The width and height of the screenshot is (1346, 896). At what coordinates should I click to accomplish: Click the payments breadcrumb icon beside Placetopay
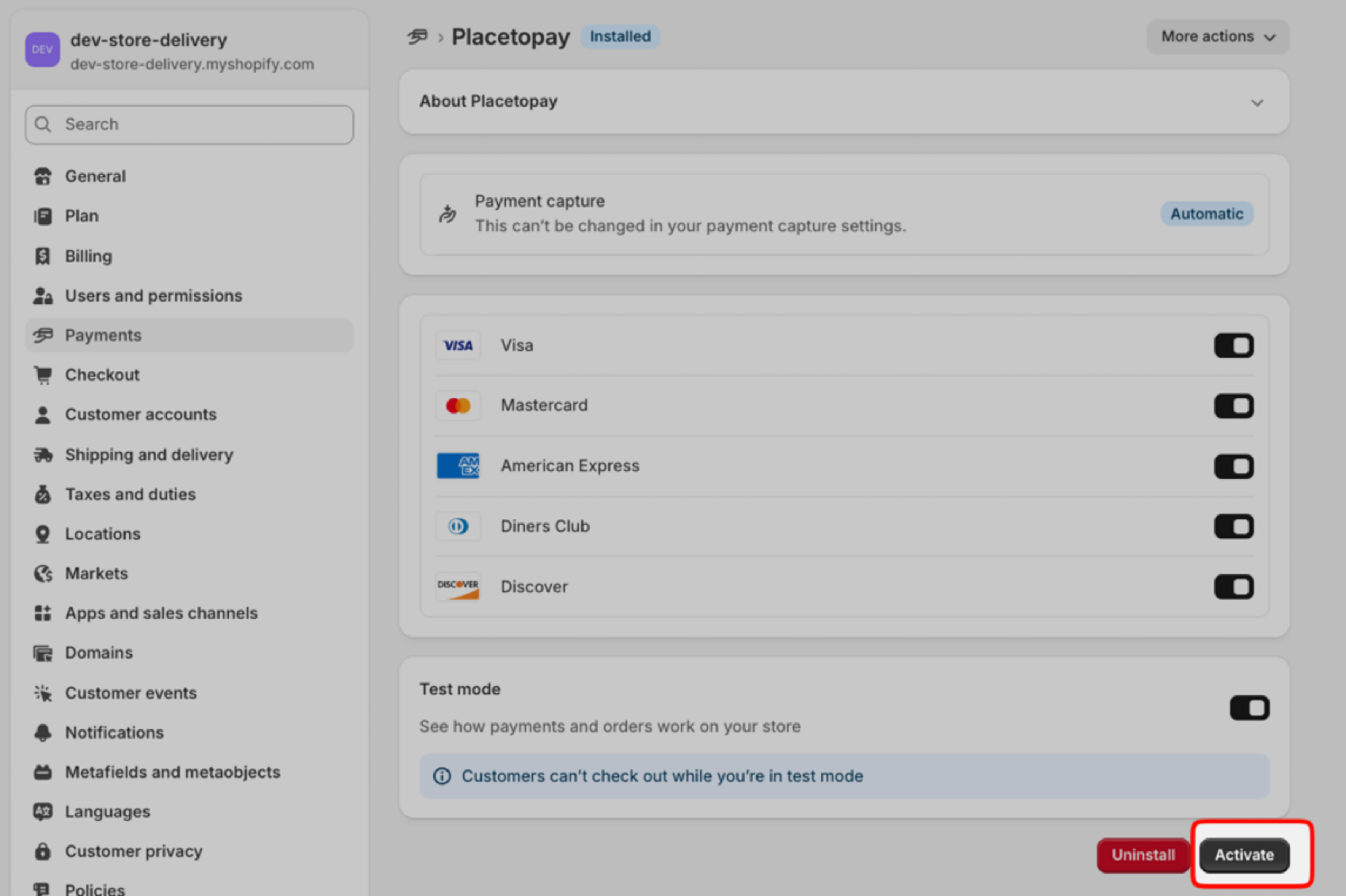(x=417, y=36)
